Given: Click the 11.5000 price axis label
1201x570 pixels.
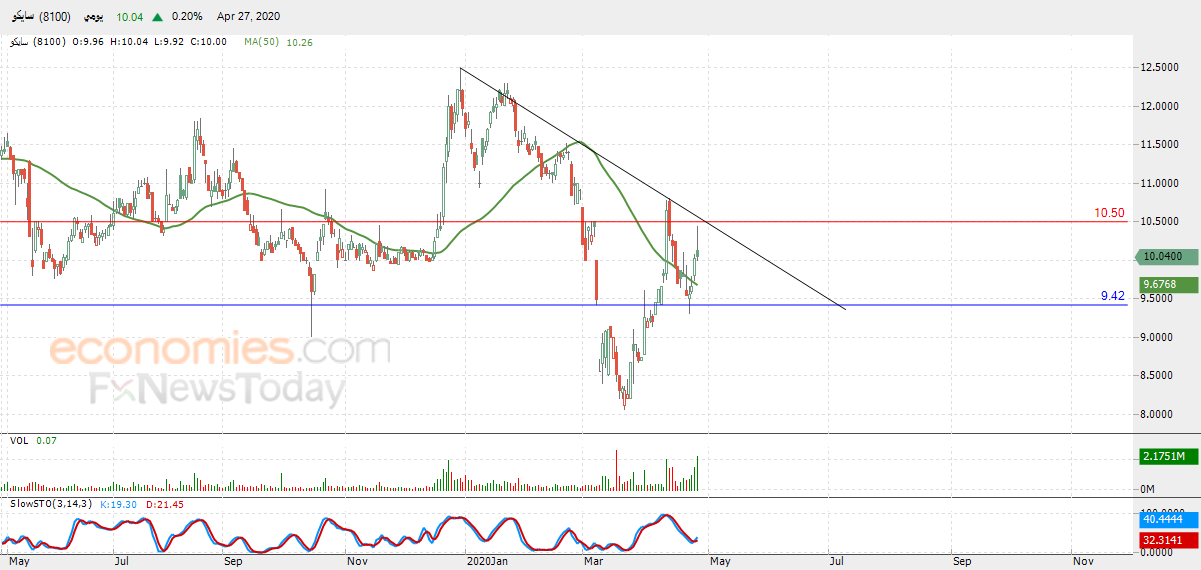Looking at the screenshot, I should 1158,145.
